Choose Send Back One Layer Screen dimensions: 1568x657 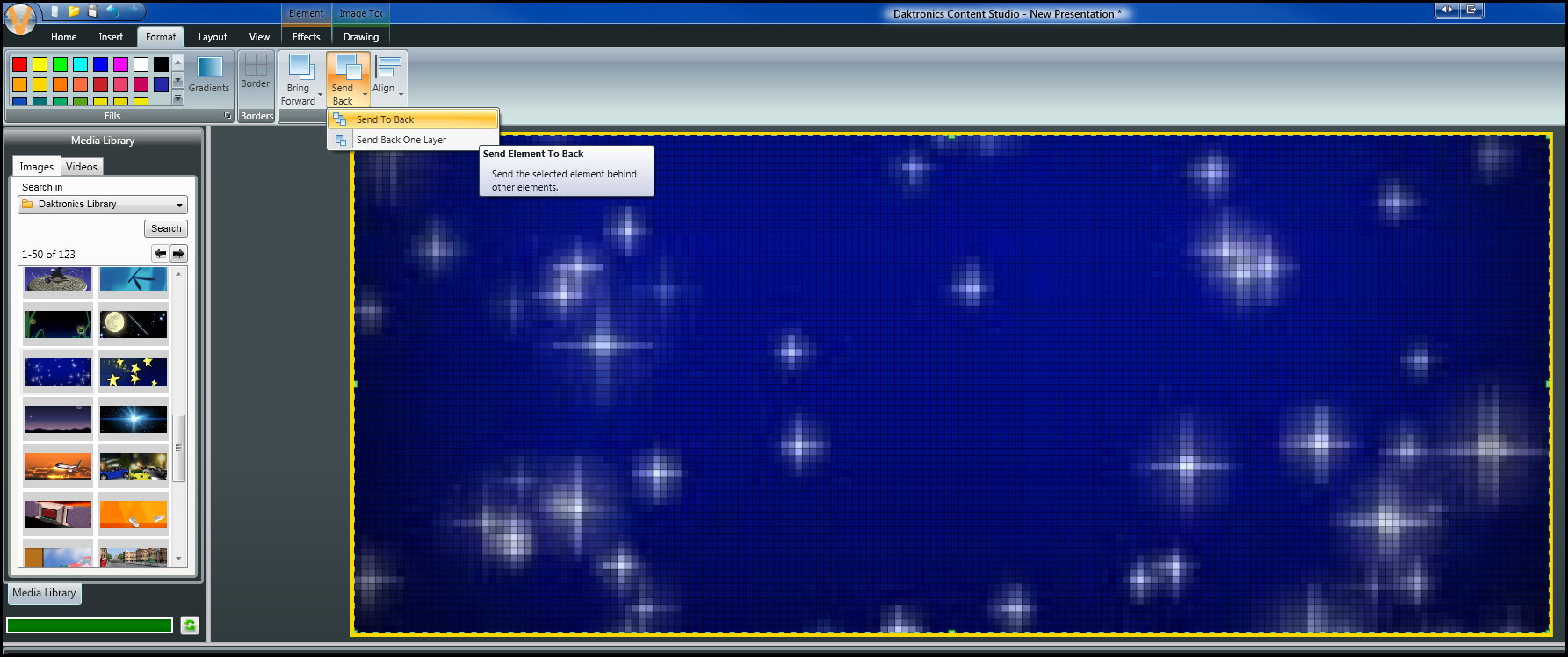pos(401,140)
